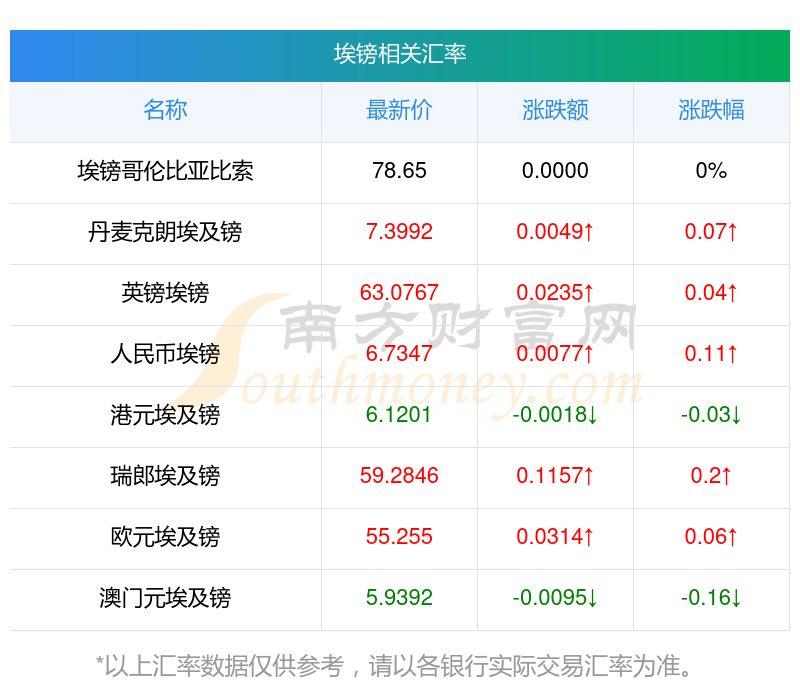Click the change amount 0.0314↑
This screenshot has height=697, width=800.
coord(555,537)
